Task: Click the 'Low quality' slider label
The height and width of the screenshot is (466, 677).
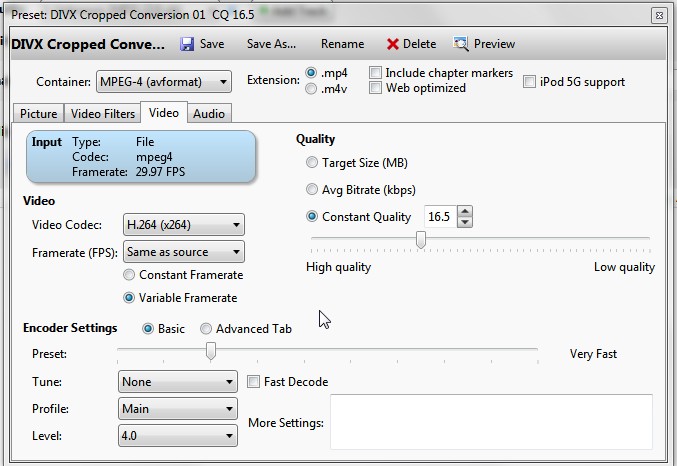Action: pyautogui.click(x=624, y=267)
